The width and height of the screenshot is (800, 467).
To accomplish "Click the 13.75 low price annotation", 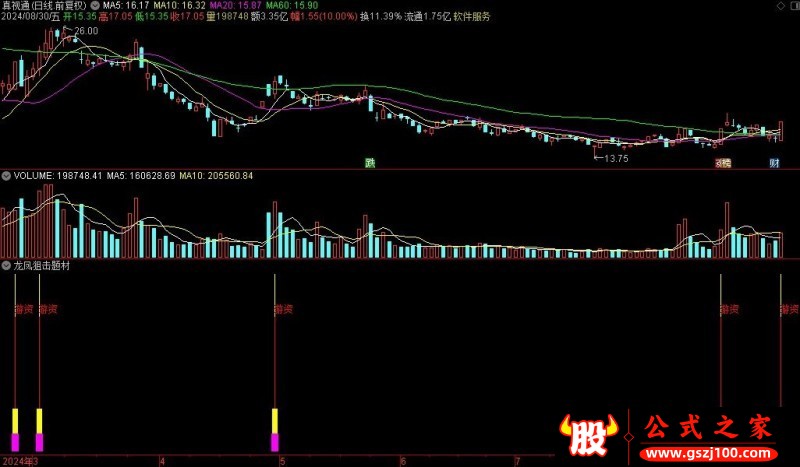I will (616, 159).
